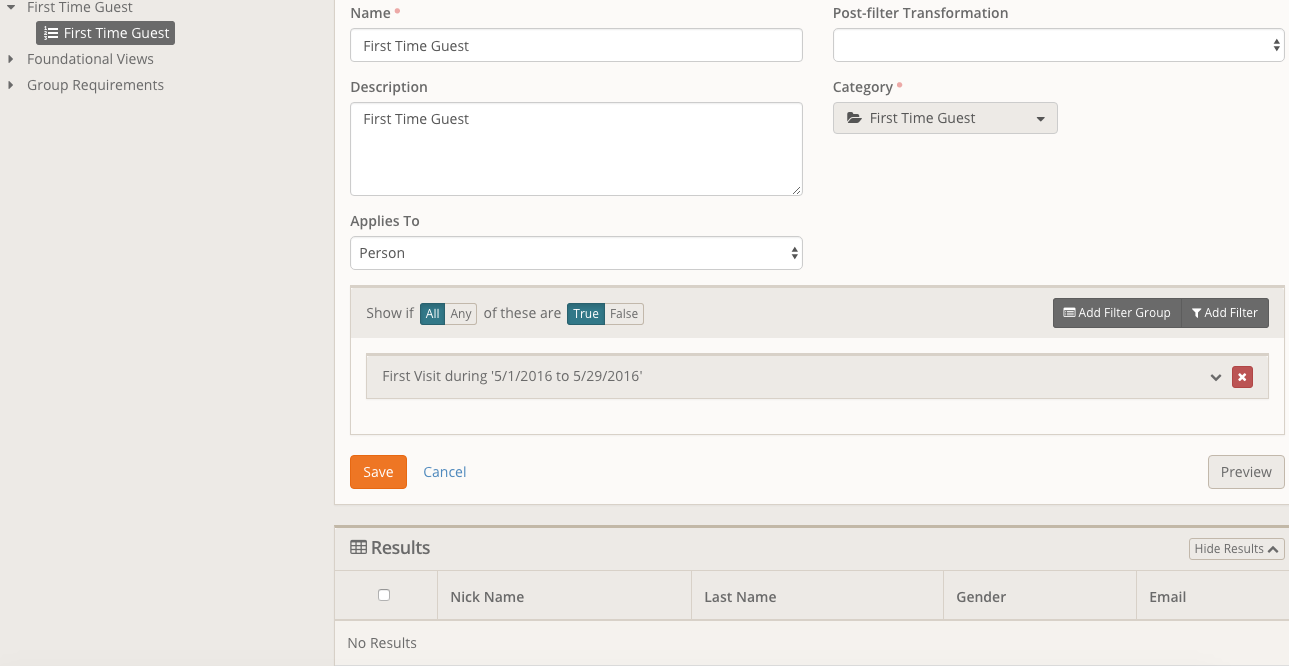Expand the Foundational Views tree node
Image resolution: width=1289 pixels, height=666 pixels.
click(x=11, y=59)
